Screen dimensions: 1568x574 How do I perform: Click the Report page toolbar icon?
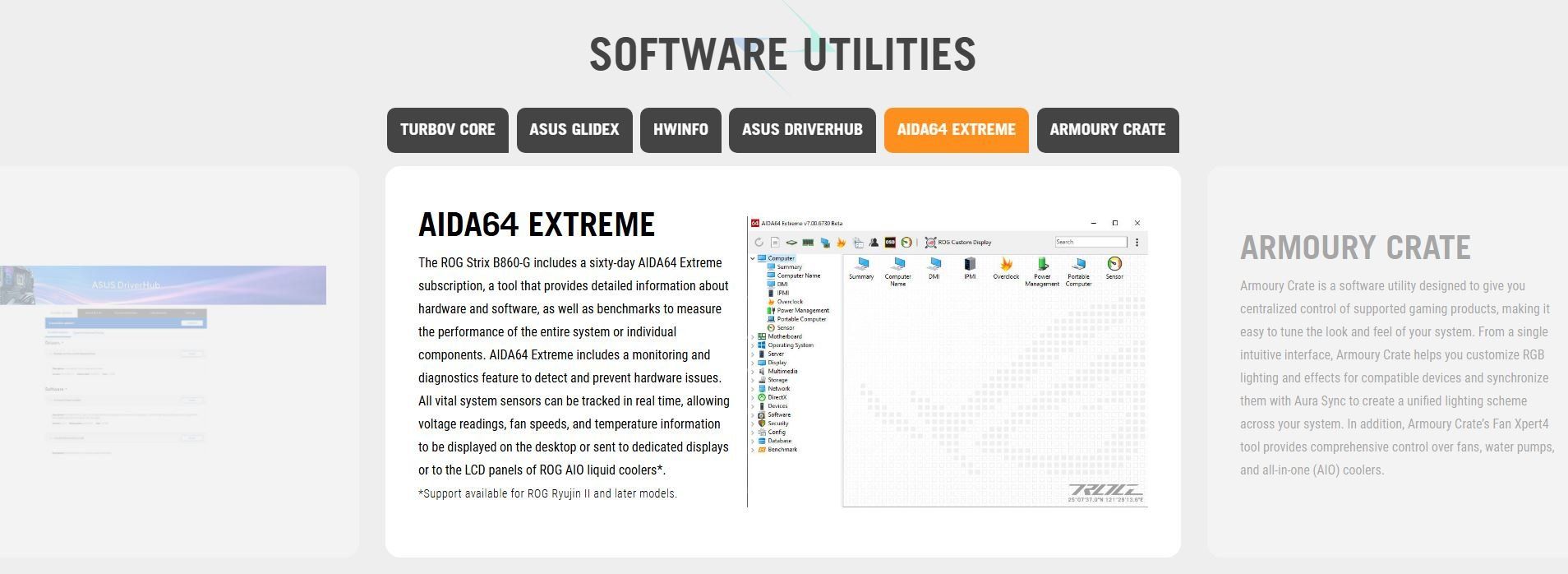(775, 243)
